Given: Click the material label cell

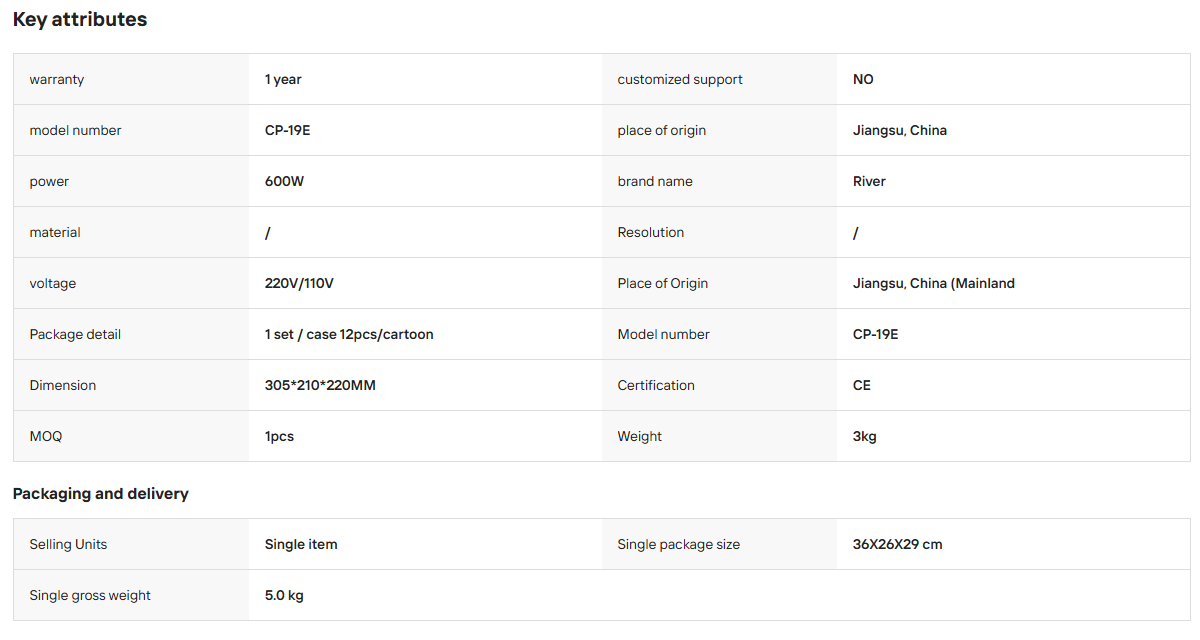Looking at the screenshot, I should (131, 232).
